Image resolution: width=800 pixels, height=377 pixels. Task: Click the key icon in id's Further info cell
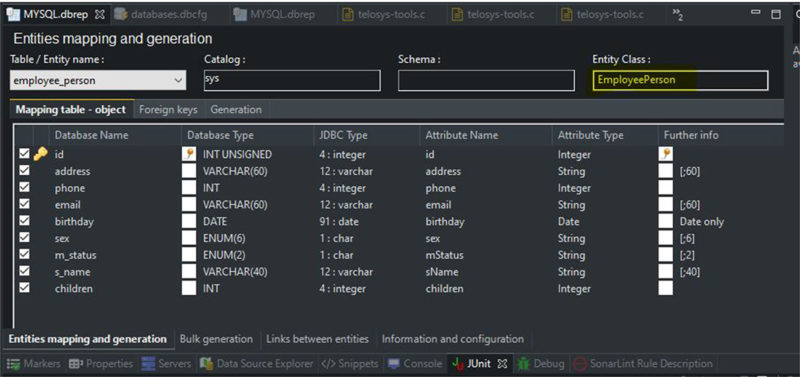(x=665, y=154)
